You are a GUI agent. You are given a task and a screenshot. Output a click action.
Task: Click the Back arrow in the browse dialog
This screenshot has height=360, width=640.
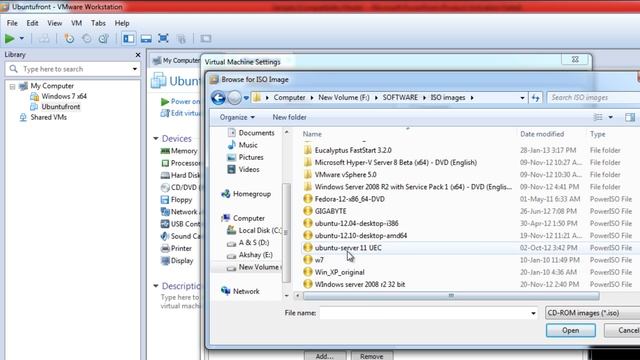(218, 98)
